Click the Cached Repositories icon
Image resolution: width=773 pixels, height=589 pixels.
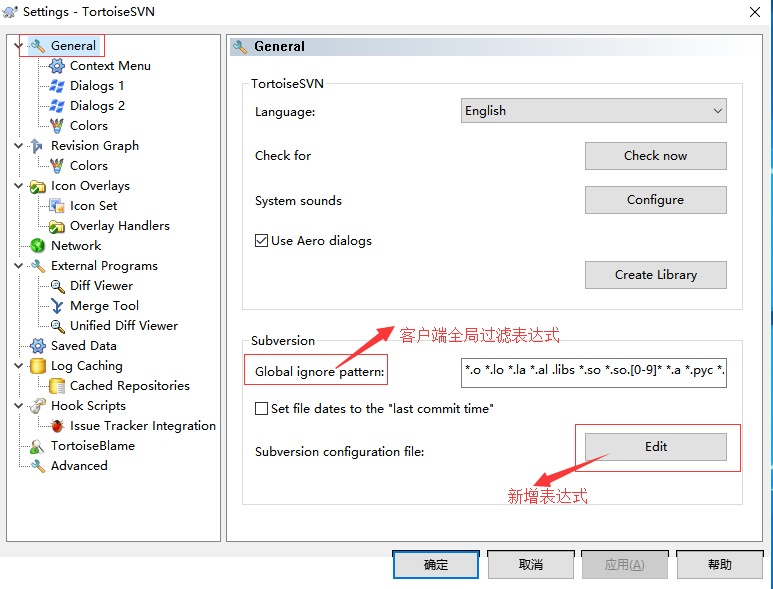[57, 386]
